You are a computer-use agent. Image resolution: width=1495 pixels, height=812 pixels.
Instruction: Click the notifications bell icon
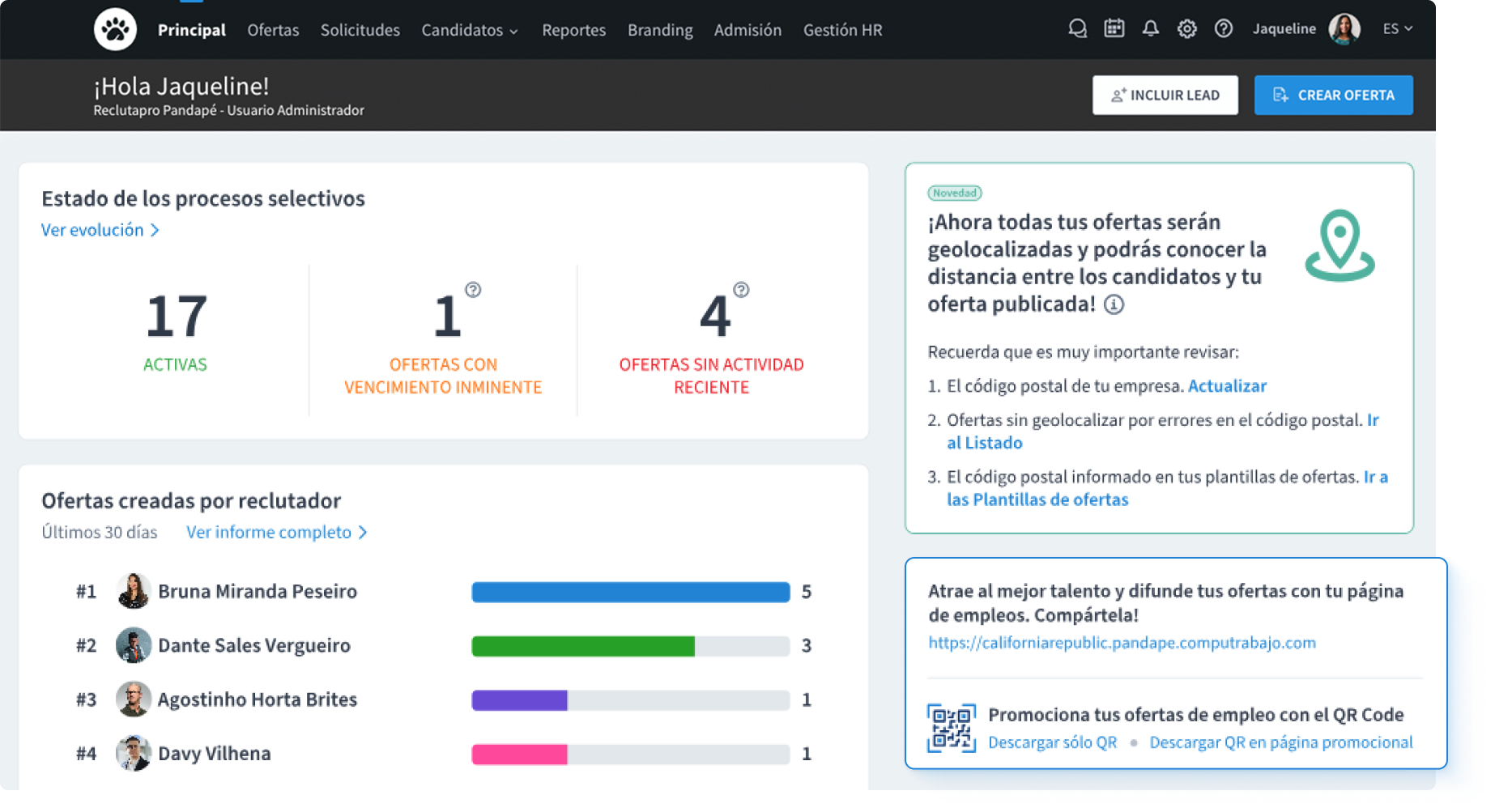pyautogui.click(x=1150, y=29)
